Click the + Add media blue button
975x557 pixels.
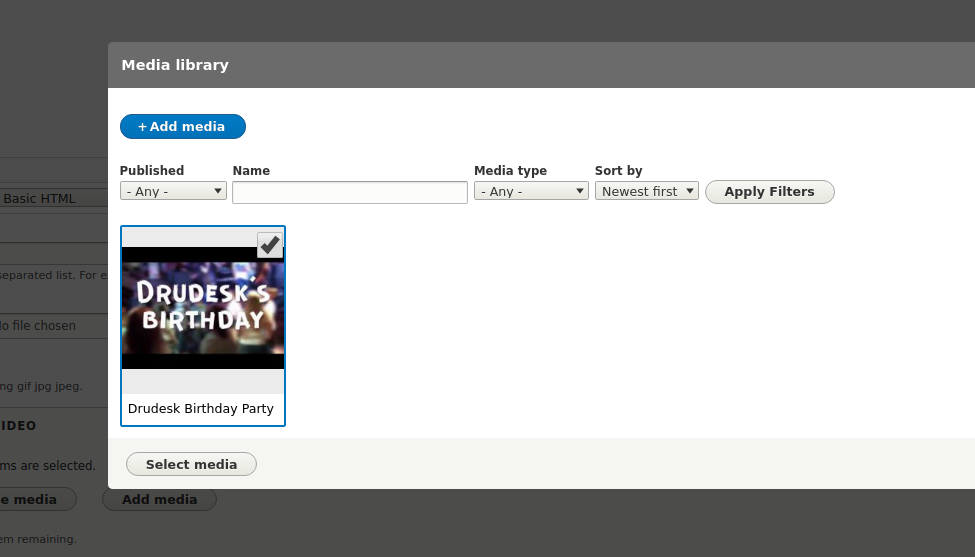[183, 126]
